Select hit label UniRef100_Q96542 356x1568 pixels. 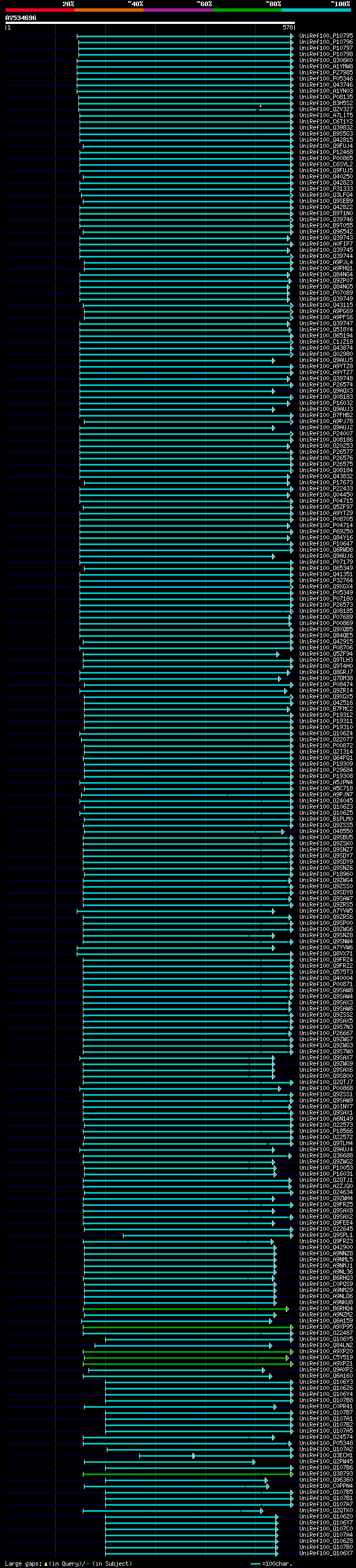click(x=325, y=231)
